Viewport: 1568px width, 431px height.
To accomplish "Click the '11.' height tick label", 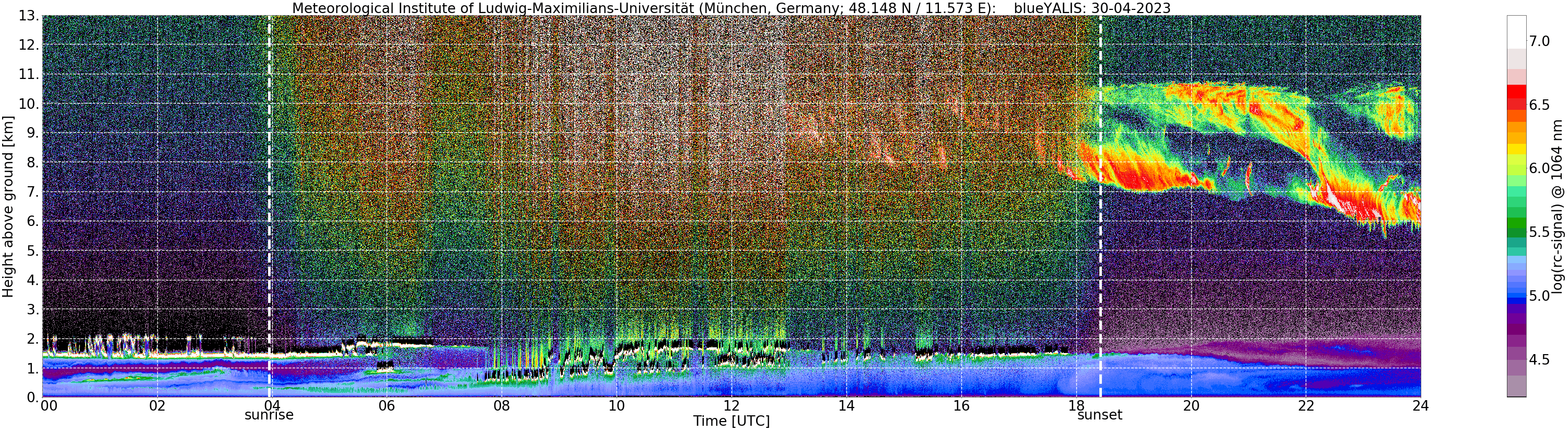I will tap(28, 74).
